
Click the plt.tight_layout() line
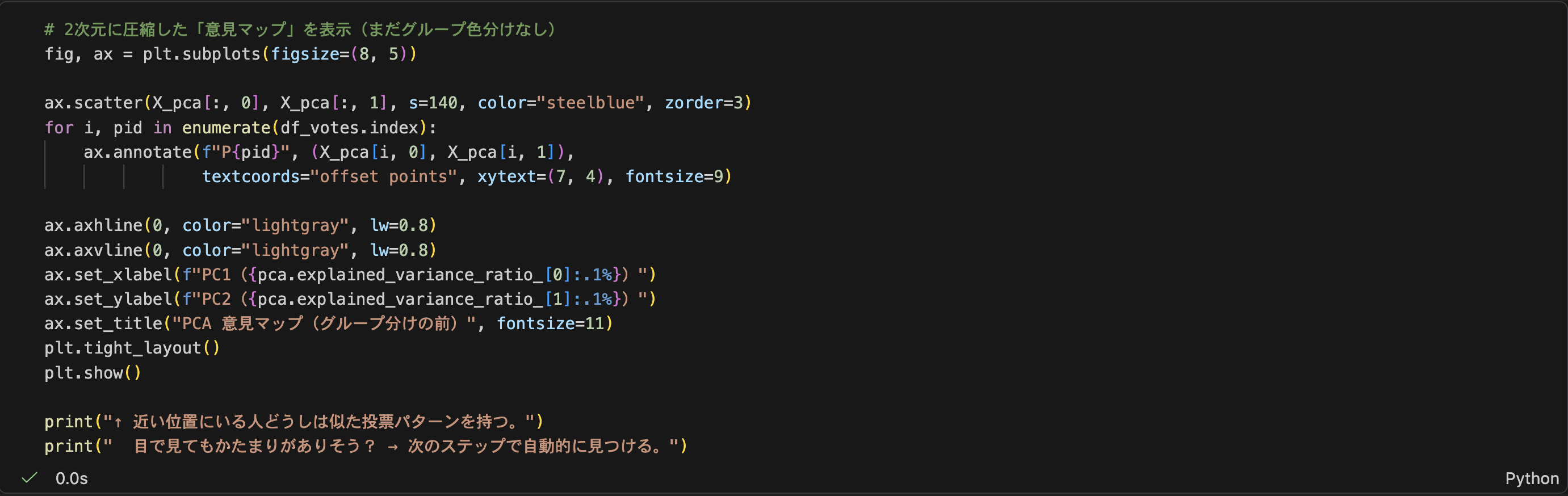(x=132, y=348)
